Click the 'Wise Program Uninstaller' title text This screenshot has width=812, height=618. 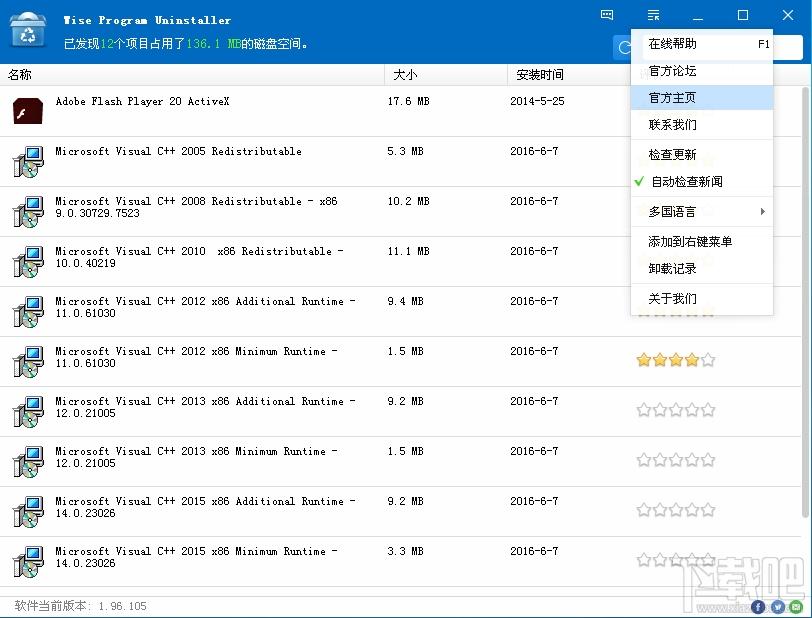[x=147, y=20]
